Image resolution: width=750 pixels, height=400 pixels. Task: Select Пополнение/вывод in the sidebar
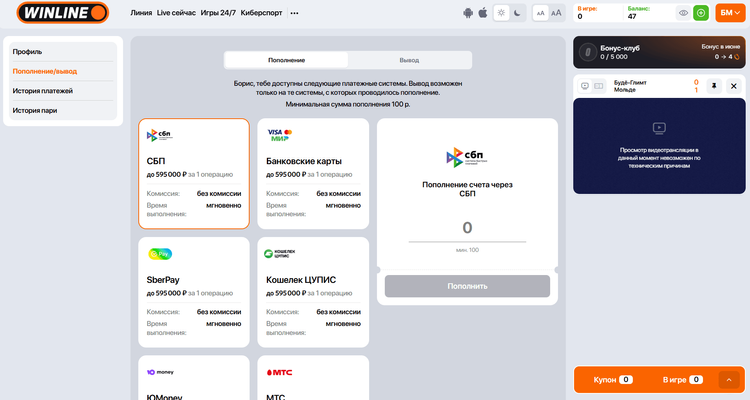(x=63, y=71)
